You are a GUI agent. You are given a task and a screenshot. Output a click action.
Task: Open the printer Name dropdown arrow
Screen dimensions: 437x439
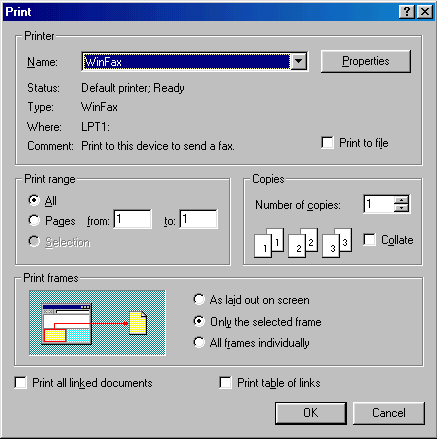click(299, 62)
